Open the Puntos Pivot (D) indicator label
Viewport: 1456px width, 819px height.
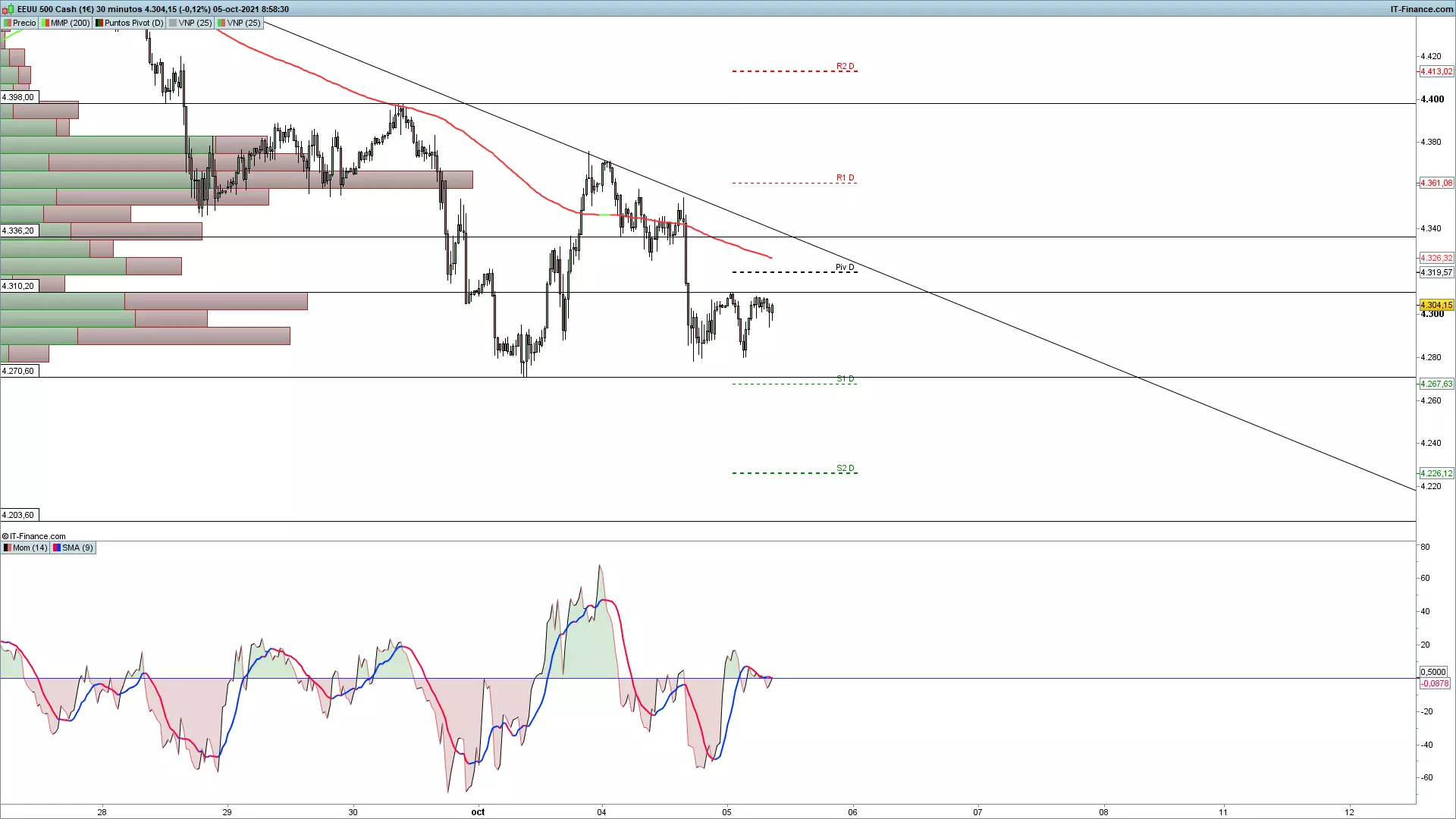point(130,23)
